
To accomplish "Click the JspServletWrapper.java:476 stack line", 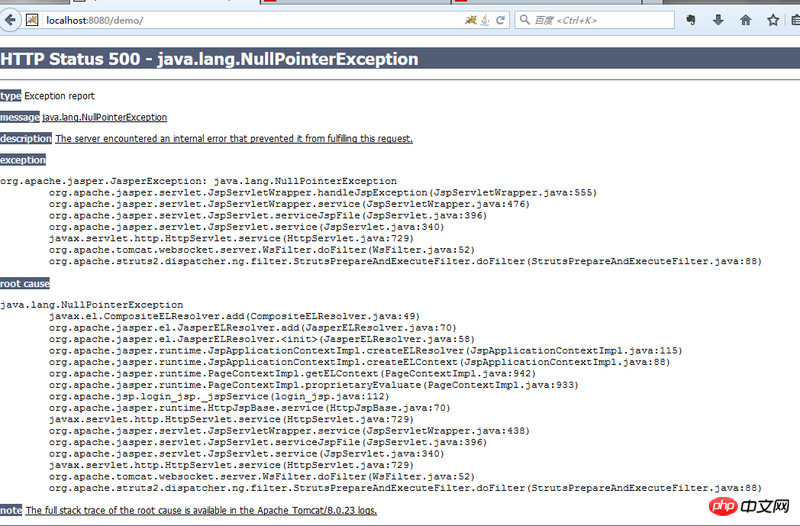I will pos(289,204).
